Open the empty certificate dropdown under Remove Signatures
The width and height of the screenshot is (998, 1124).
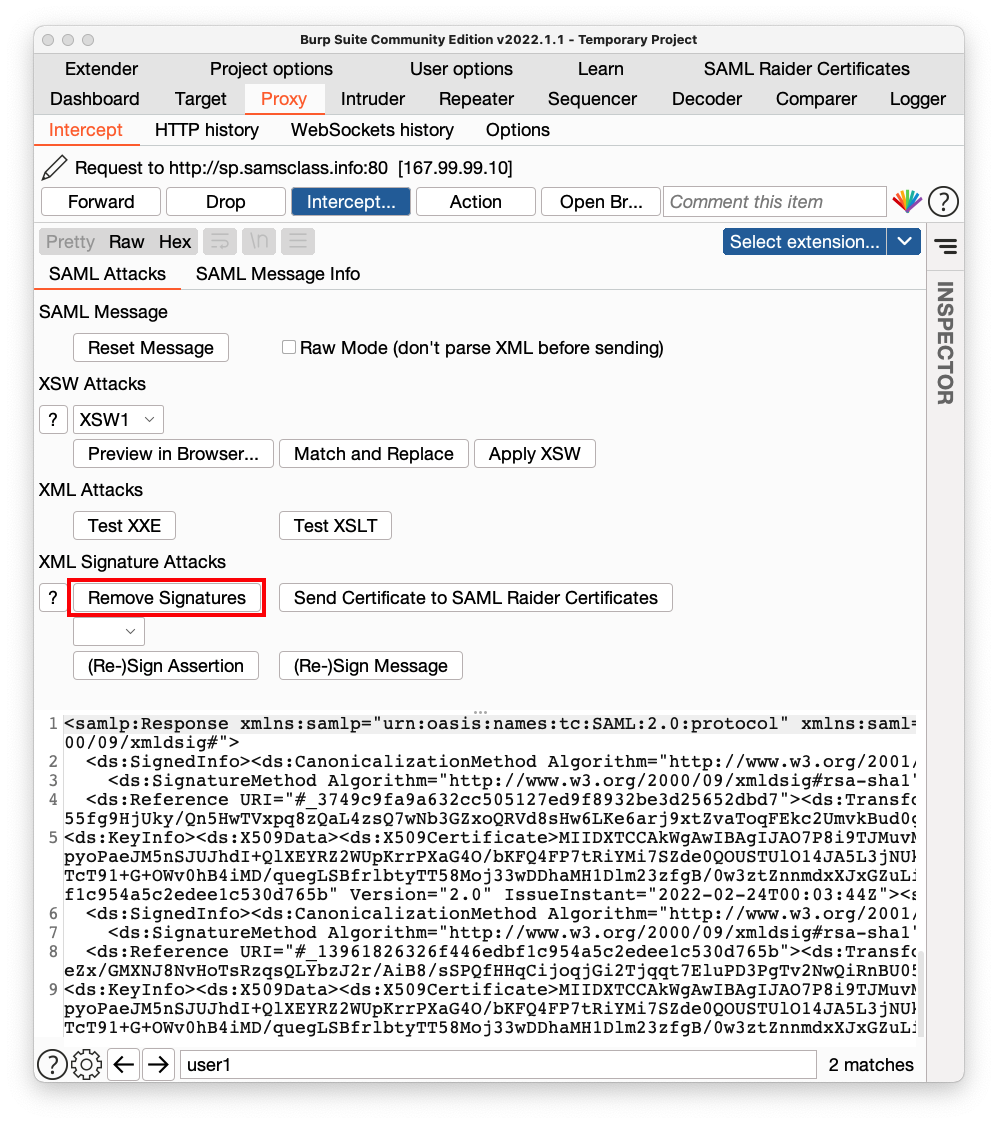pos(109,632)
